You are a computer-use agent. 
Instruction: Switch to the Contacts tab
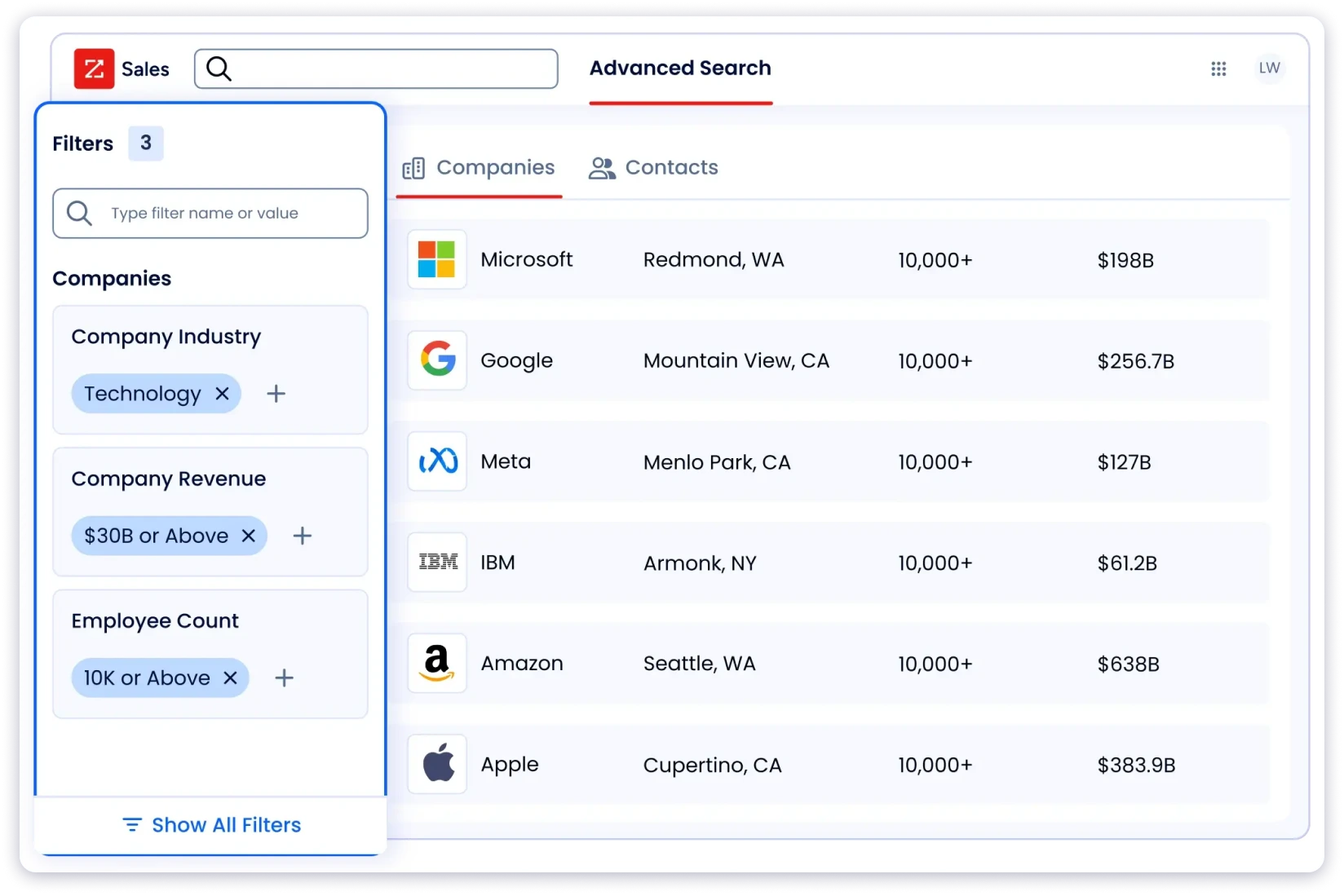pyautogui.click(x=653, y=168)
